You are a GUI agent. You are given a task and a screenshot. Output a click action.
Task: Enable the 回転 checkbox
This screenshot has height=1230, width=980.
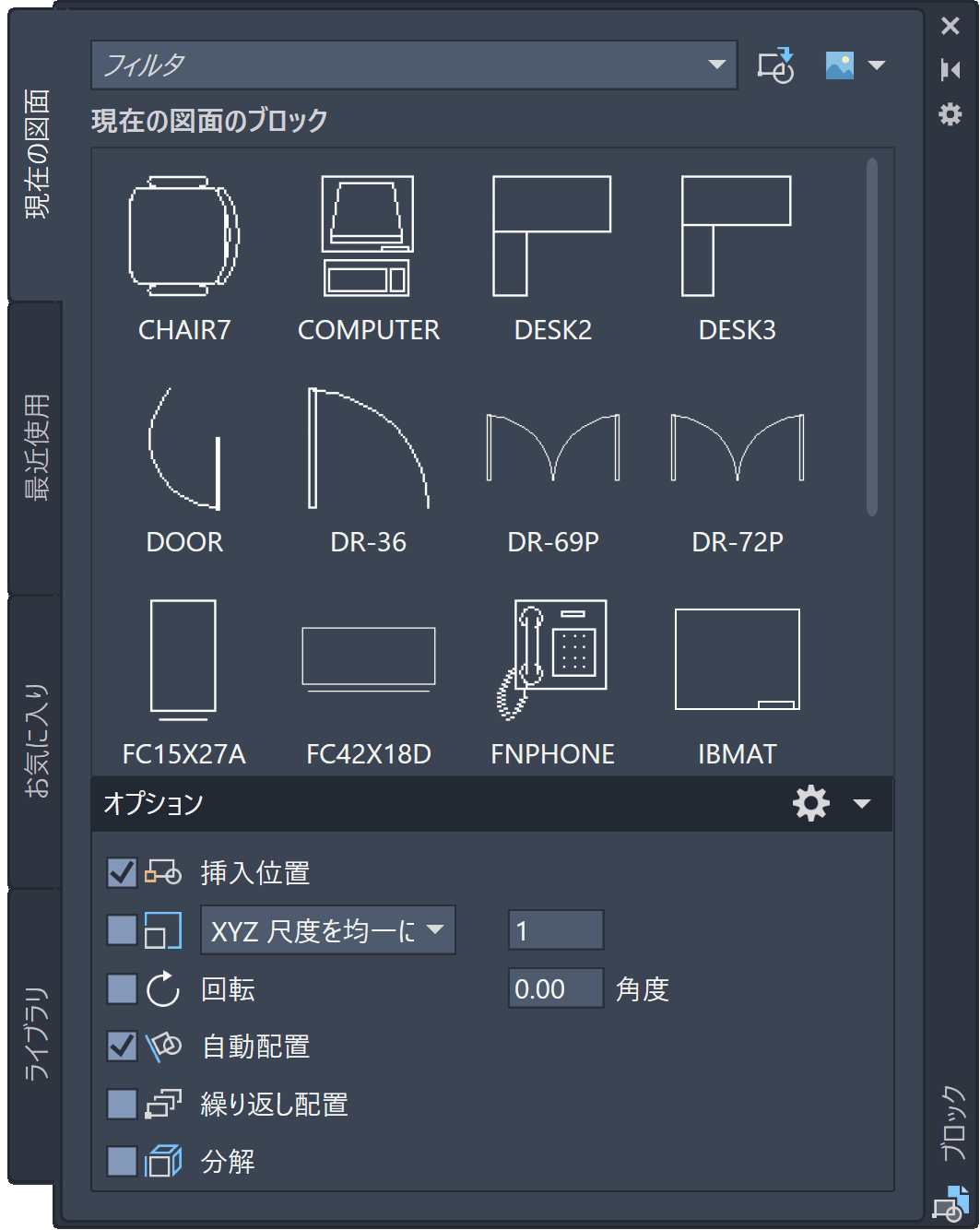[x=122, y=989]
